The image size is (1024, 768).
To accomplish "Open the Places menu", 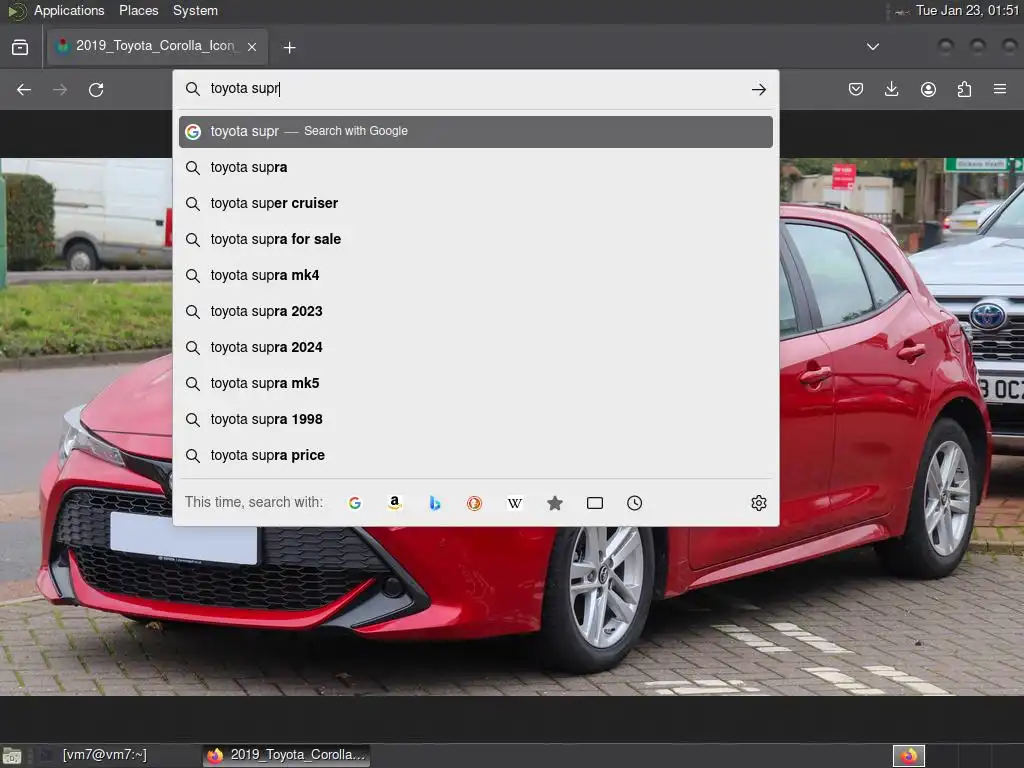I will [138, 10].
